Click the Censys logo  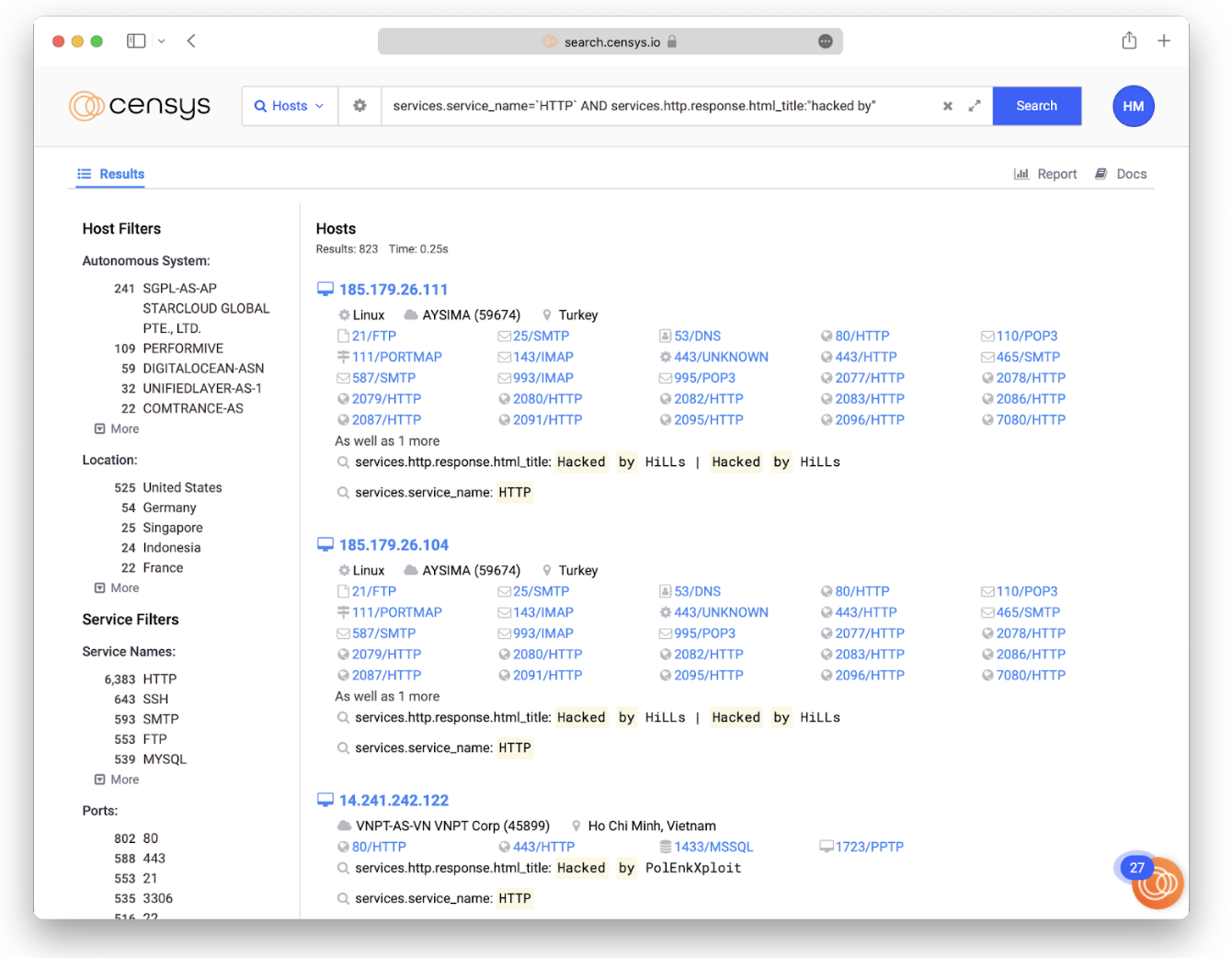pos(140,107)
